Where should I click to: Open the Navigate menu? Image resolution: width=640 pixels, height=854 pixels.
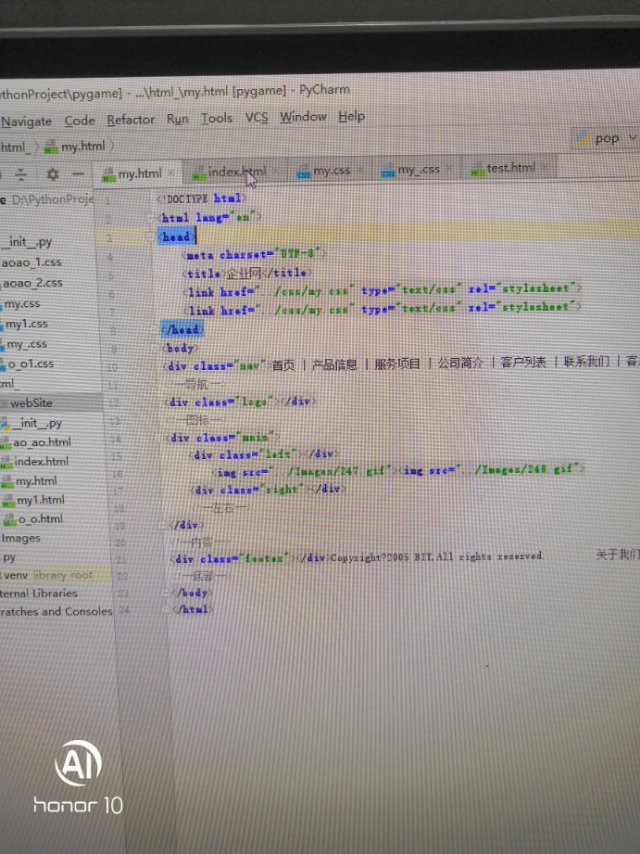26,121
